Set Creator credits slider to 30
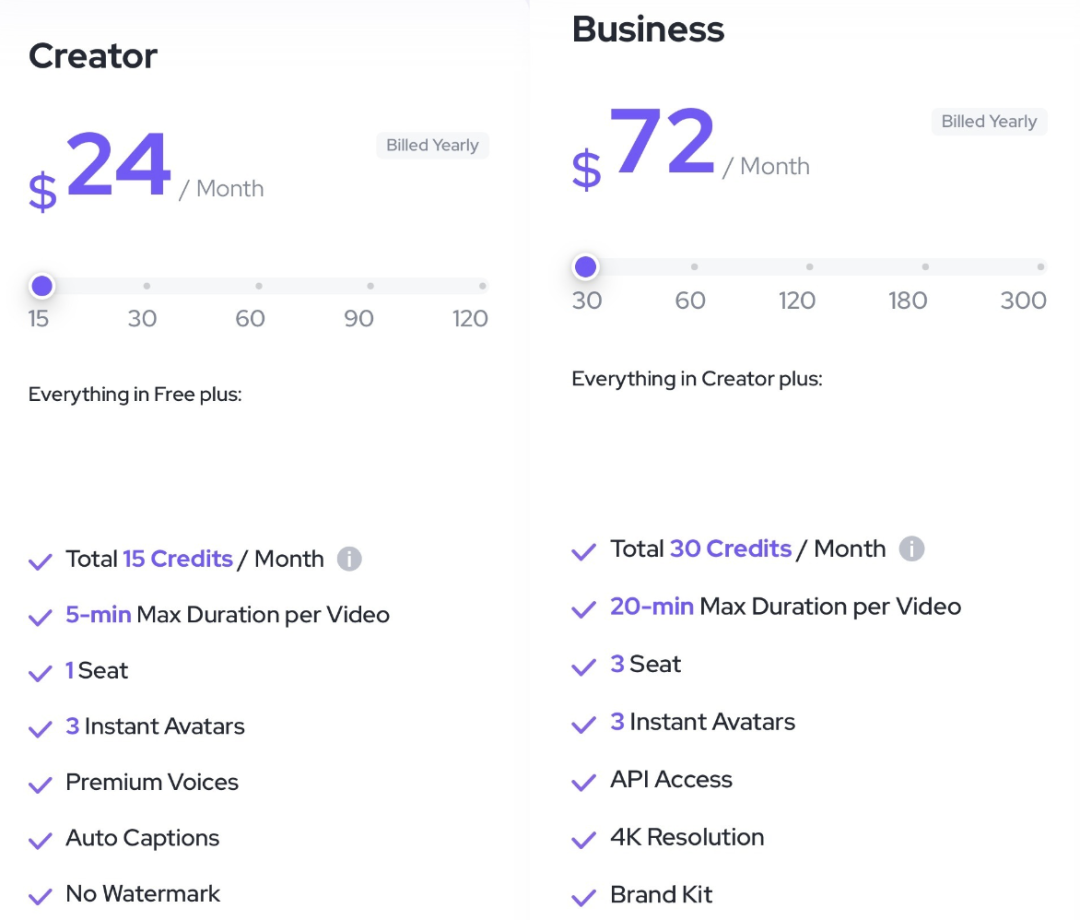 147,286
